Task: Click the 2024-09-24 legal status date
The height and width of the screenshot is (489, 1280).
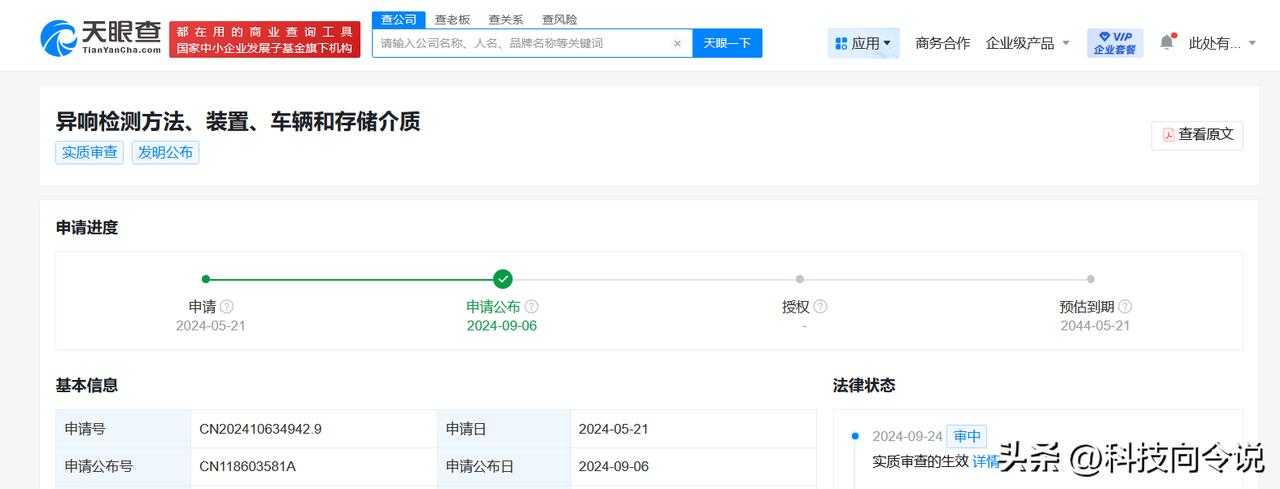Action: pyautogui.click(x=907, y=436)
